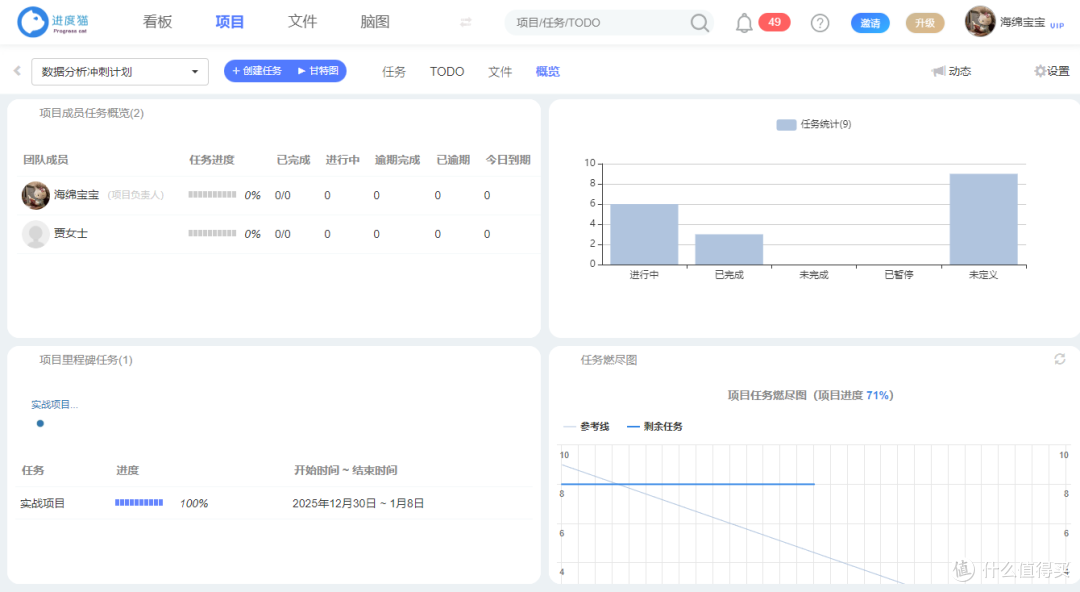Click 实战项目 100% progress bar

pos(138,503)
